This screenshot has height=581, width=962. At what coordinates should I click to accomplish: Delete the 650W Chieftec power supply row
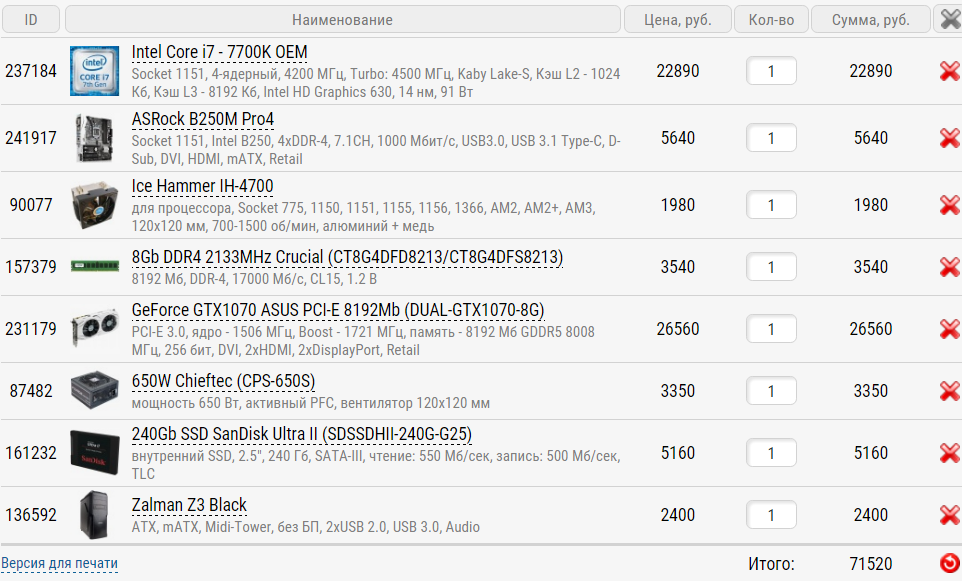click(949, 391)
